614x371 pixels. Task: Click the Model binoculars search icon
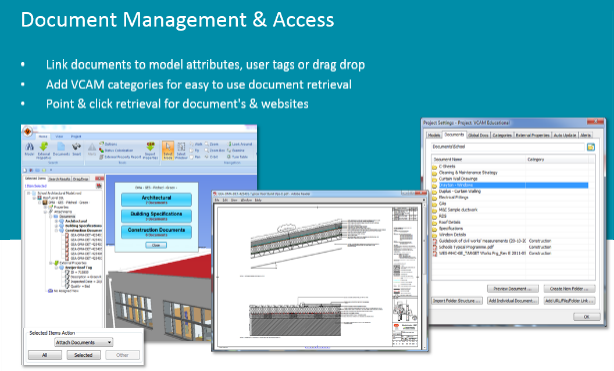pyautogui.click(x=29, y=147)
